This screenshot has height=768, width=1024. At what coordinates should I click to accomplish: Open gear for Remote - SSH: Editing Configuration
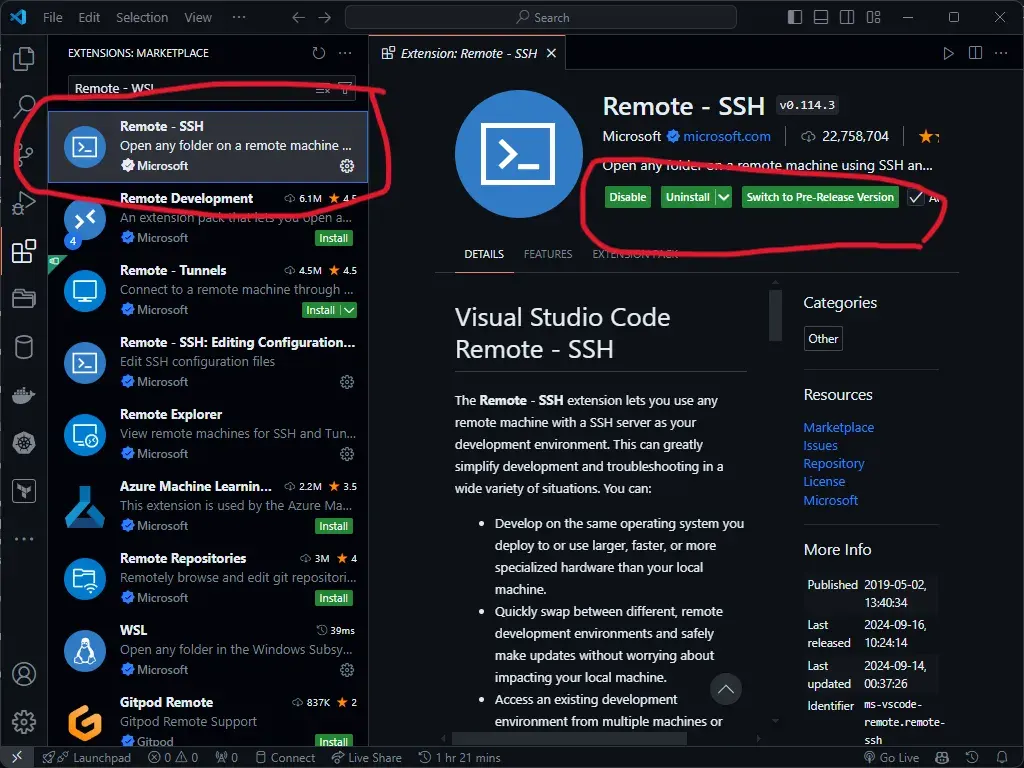(347, 382)
